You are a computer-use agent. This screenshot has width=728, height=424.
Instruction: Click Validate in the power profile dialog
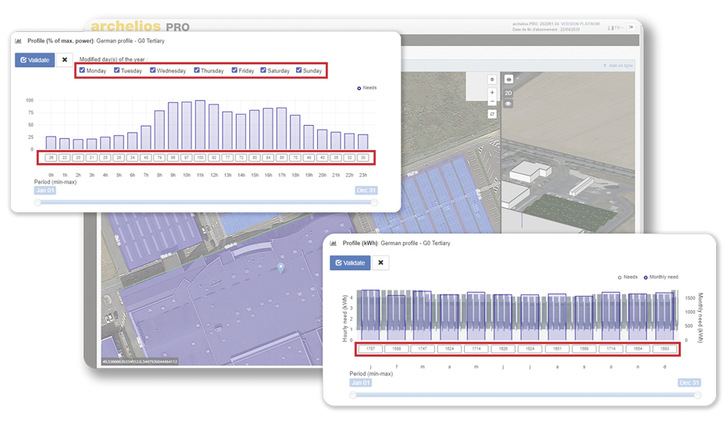(x=34, y=60)
